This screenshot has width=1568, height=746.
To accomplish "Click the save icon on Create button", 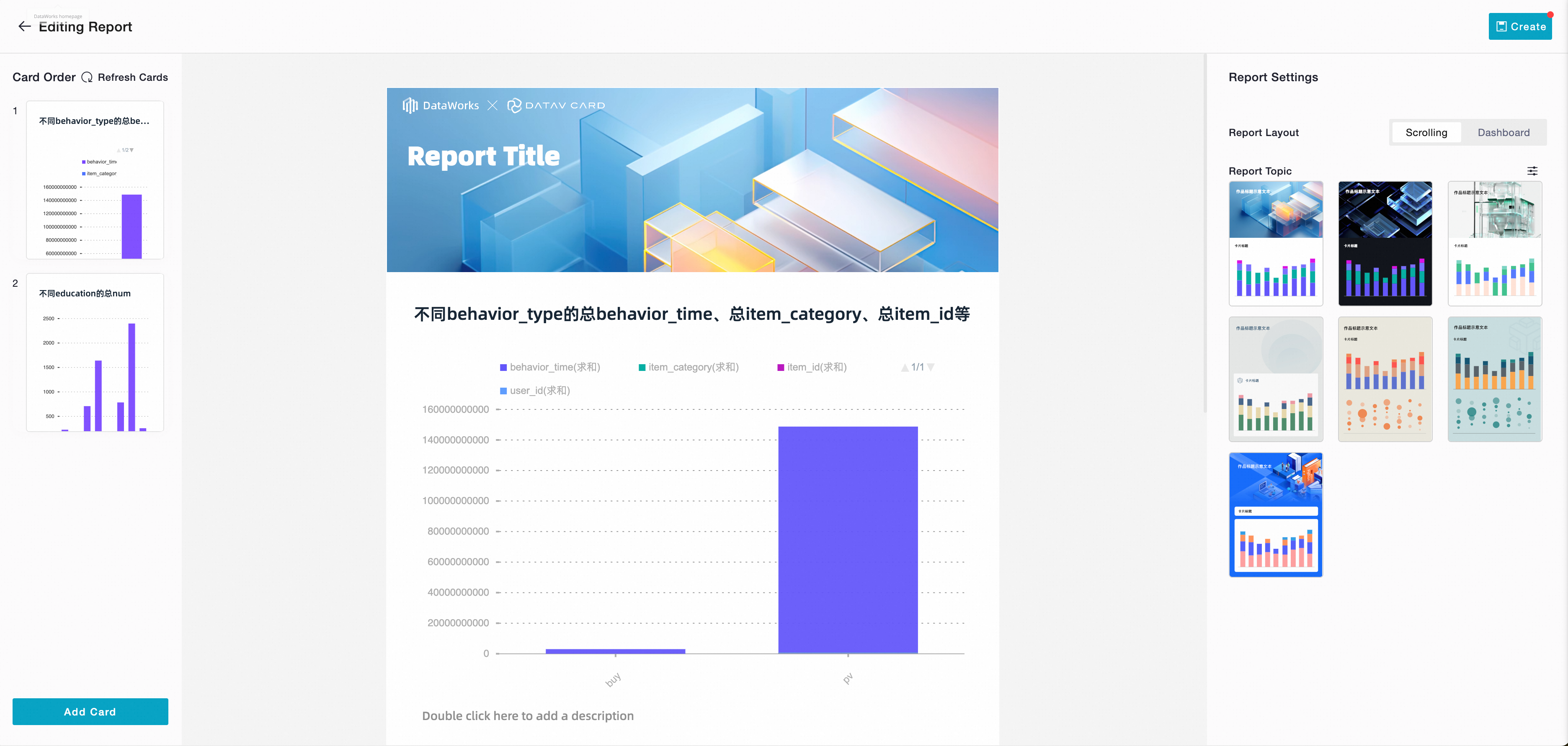I will tap(1502, 27).
